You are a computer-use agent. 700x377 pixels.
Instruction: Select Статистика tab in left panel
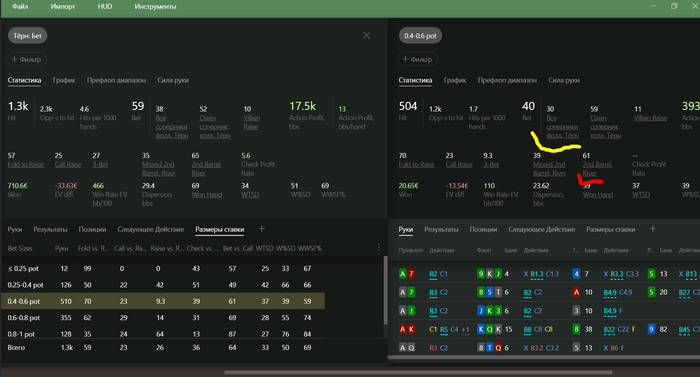point(25,80)
